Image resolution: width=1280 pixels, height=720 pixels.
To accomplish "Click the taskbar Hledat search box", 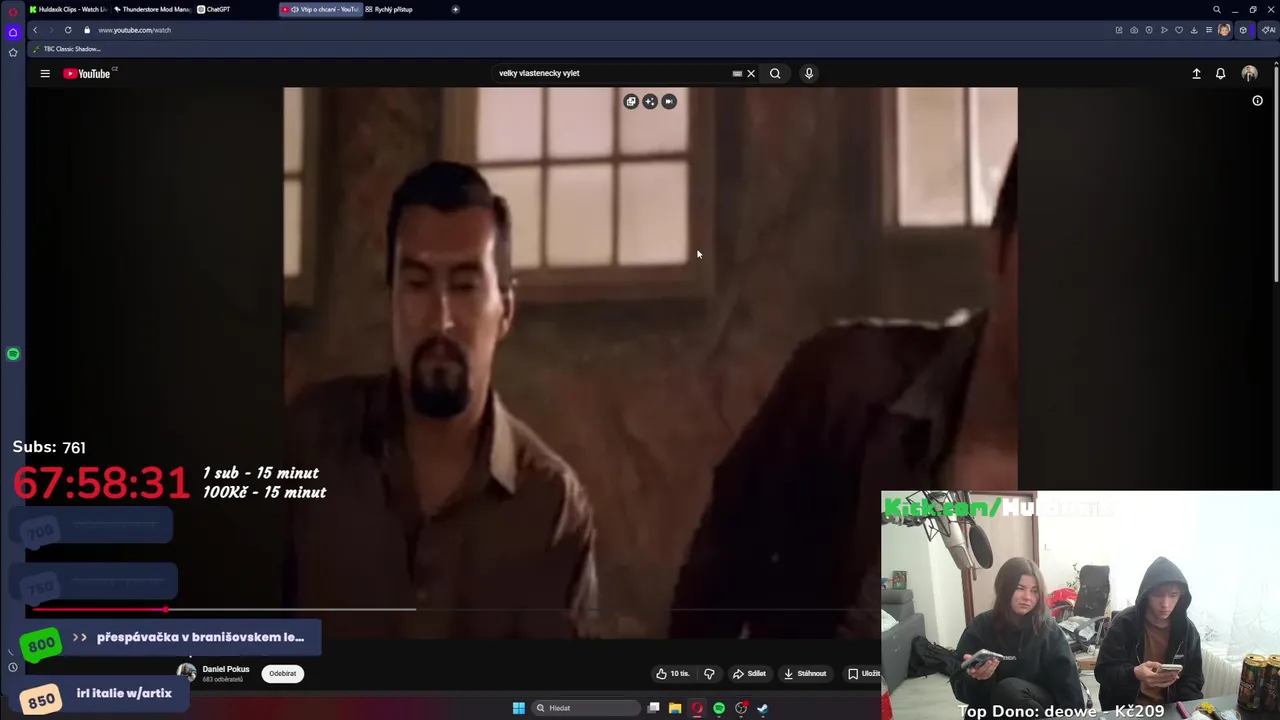I will coord(586,708).
